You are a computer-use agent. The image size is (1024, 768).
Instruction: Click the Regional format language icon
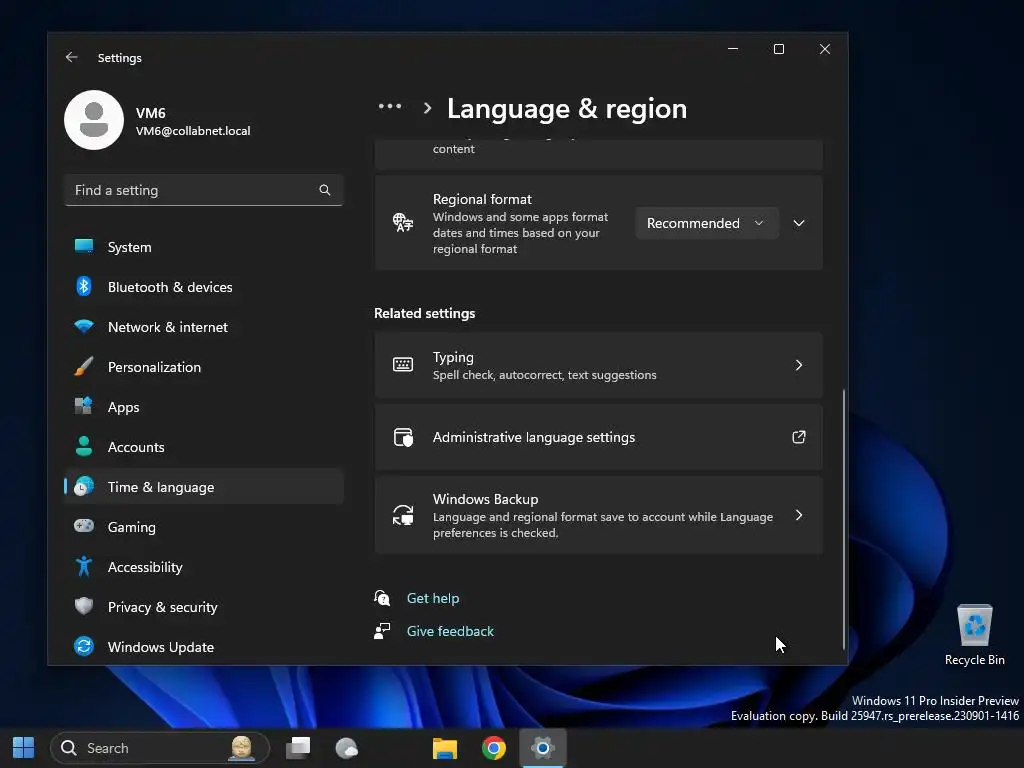pyautogui.click(x=403, y=223)
